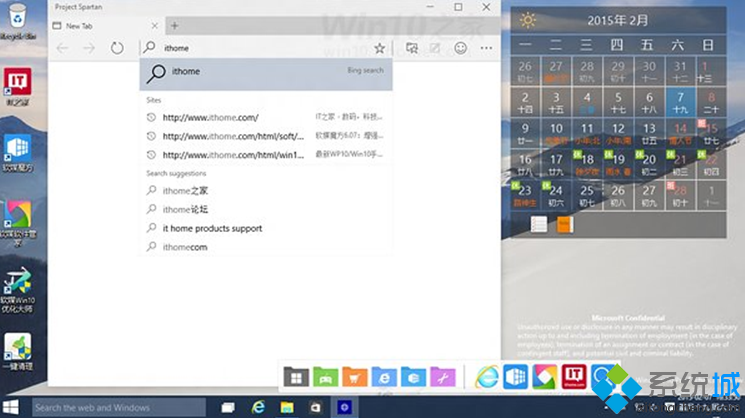Viewport: 745px width, 418px height.
Task: Click the address bar containing ithome
Action: tap(266, 48)
